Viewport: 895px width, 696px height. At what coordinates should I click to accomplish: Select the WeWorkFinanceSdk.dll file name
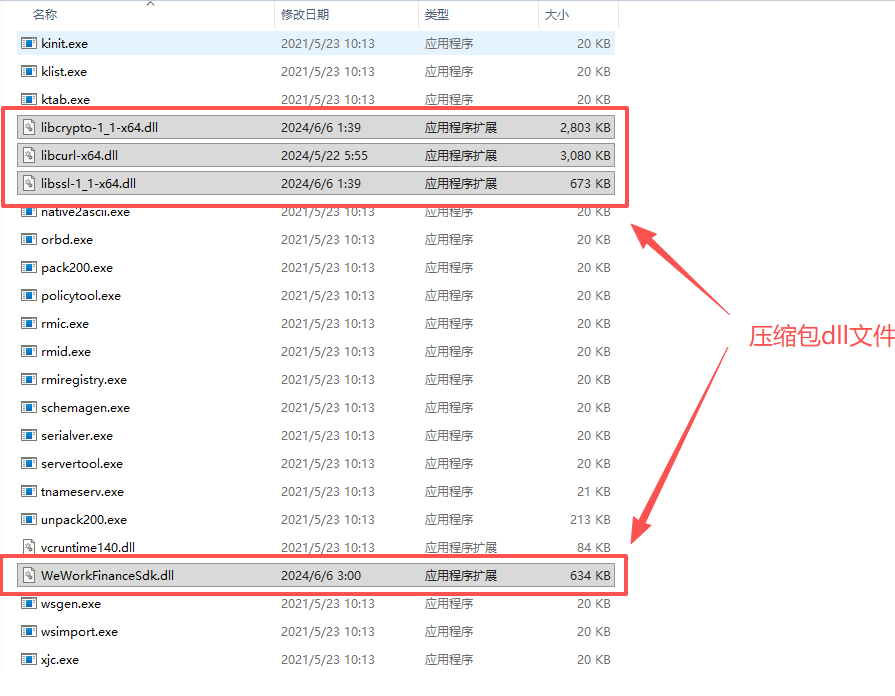click(107, 575)
